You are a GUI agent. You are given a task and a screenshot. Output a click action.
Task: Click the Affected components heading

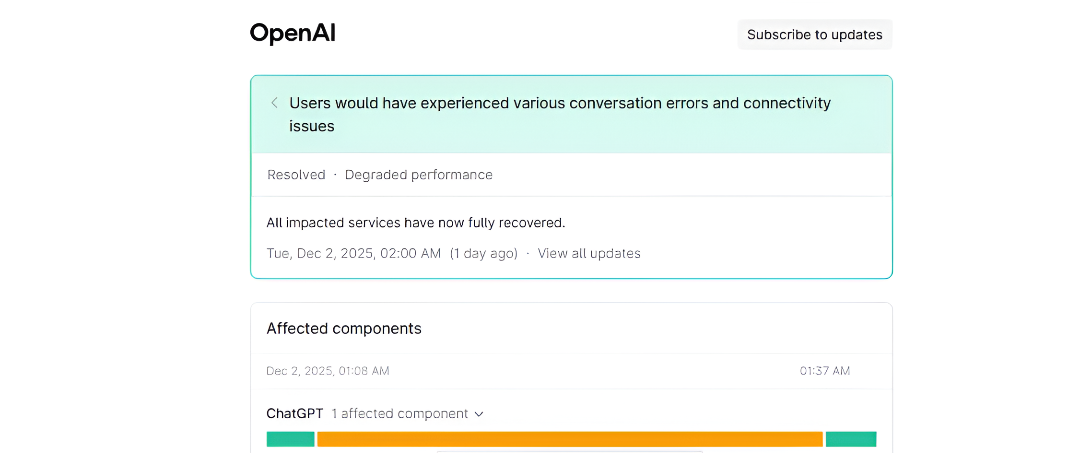click(344, 328)
